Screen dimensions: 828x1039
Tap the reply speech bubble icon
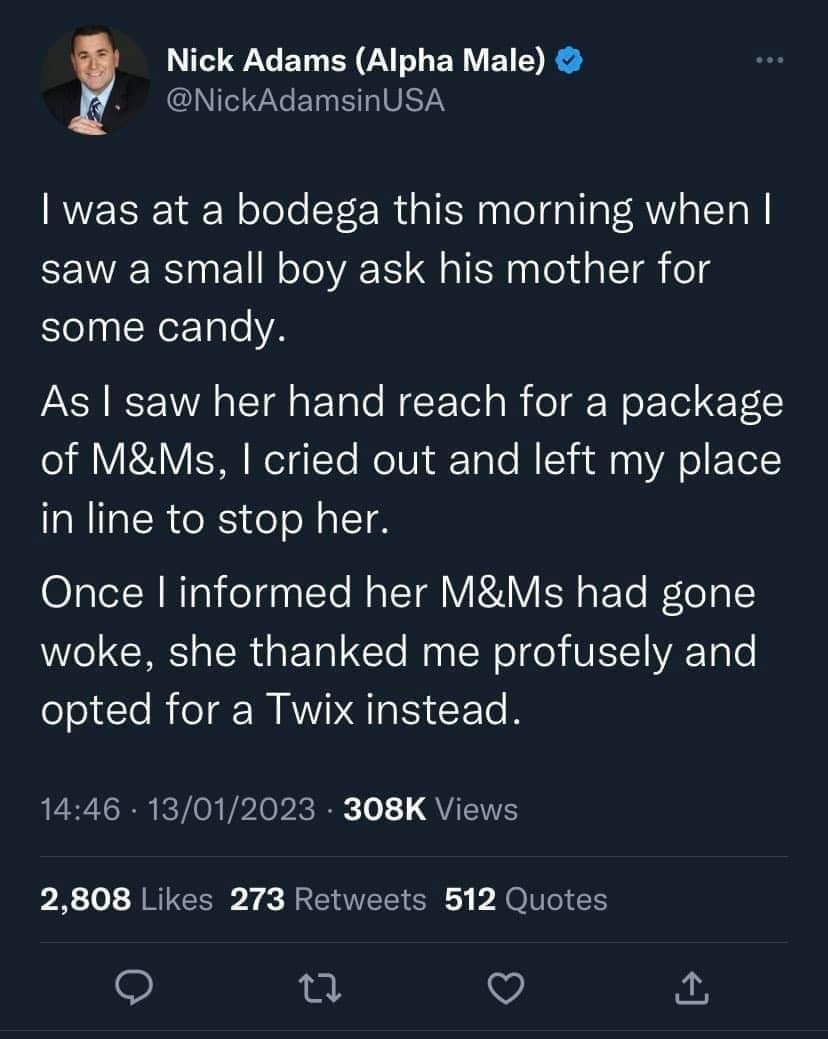coord(131,989)
